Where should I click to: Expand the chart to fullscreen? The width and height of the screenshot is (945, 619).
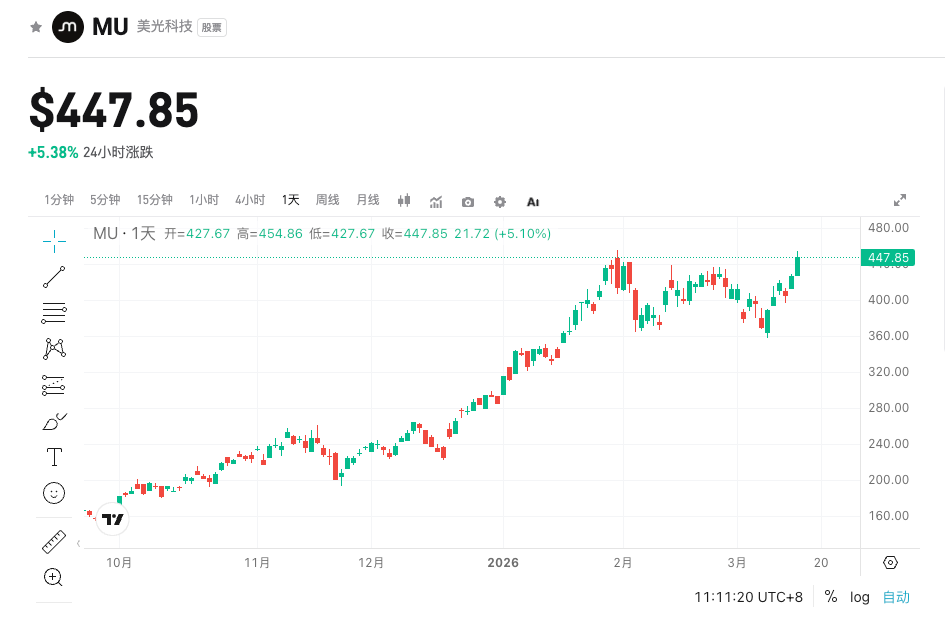point(899,198)
